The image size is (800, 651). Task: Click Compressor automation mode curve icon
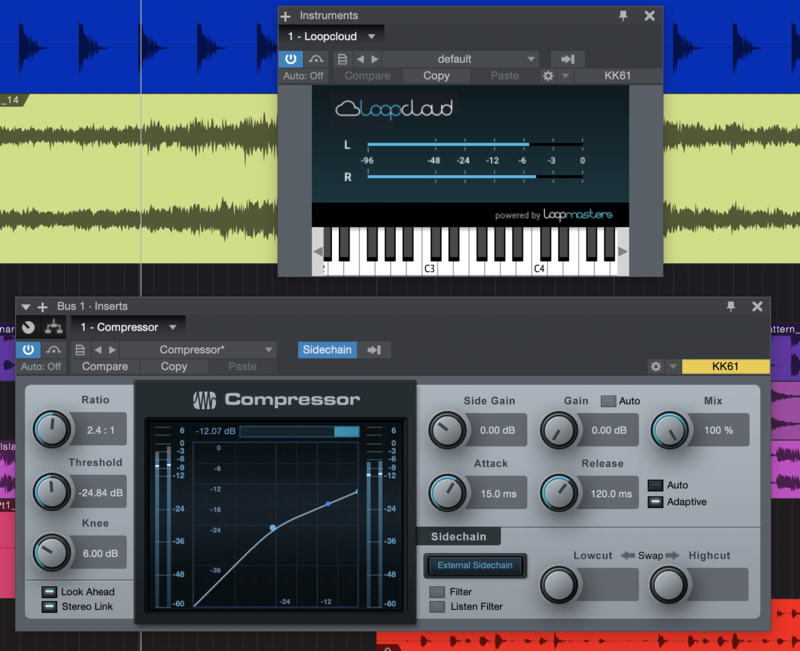tap(54, 350)
